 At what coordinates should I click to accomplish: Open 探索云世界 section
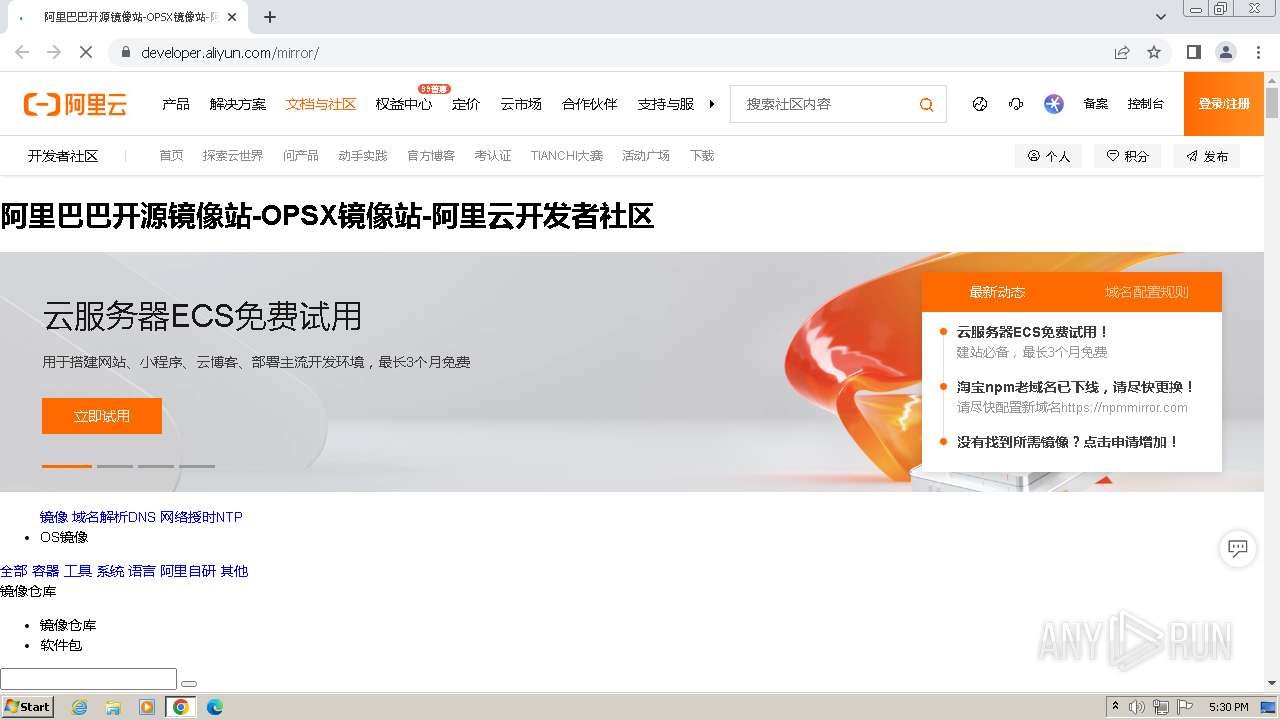[x=233, y=156]
